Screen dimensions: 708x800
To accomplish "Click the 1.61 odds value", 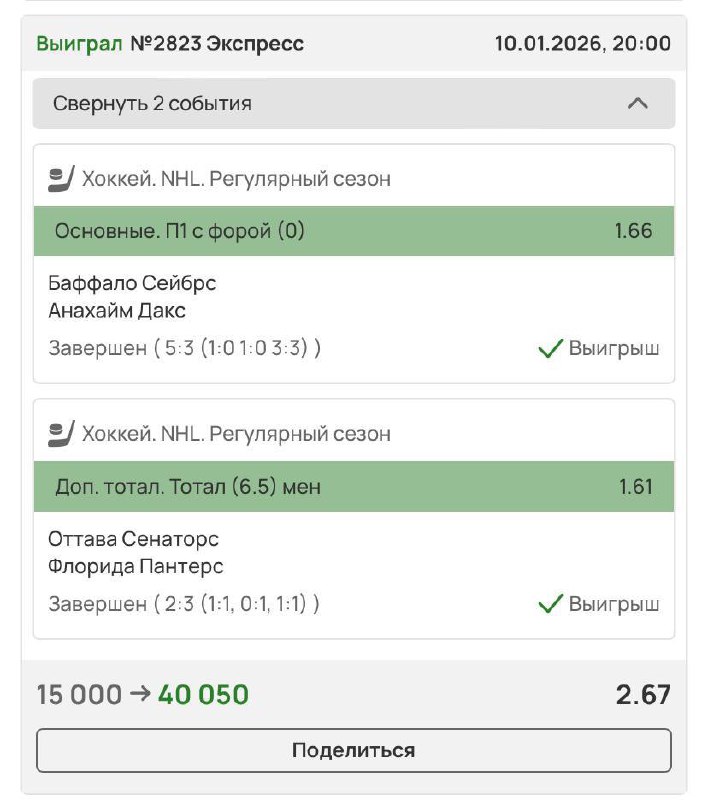I will click(x=635, y=487).
